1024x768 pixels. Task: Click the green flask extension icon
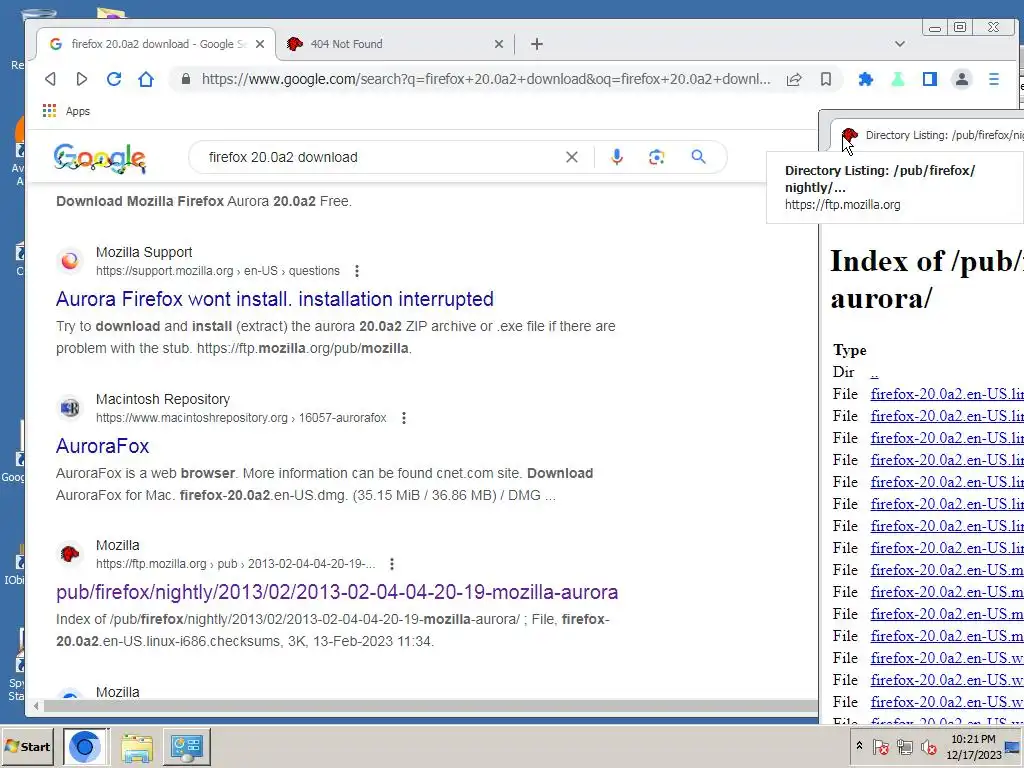(x=898, y=79)
